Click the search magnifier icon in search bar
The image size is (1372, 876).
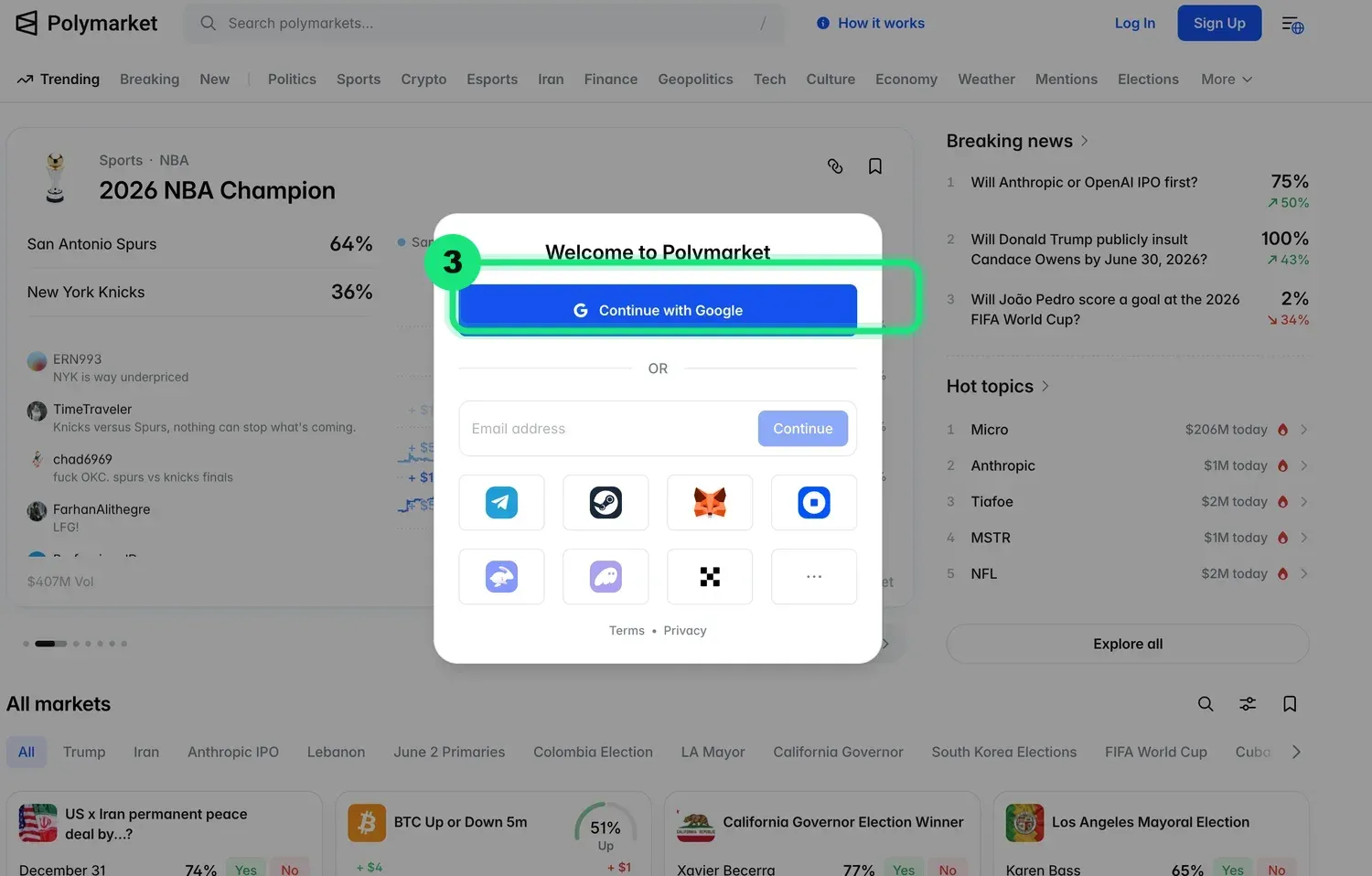pyautogui.click(x=209, y=23)
